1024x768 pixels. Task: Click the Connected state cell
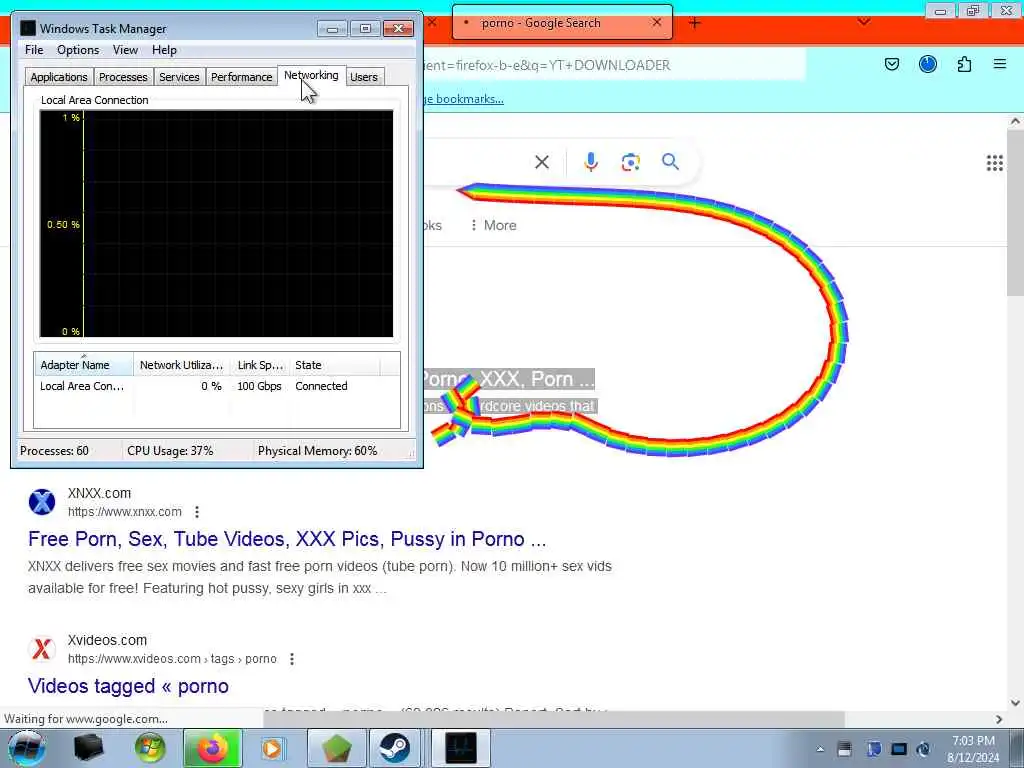click(x=321, y=386)
